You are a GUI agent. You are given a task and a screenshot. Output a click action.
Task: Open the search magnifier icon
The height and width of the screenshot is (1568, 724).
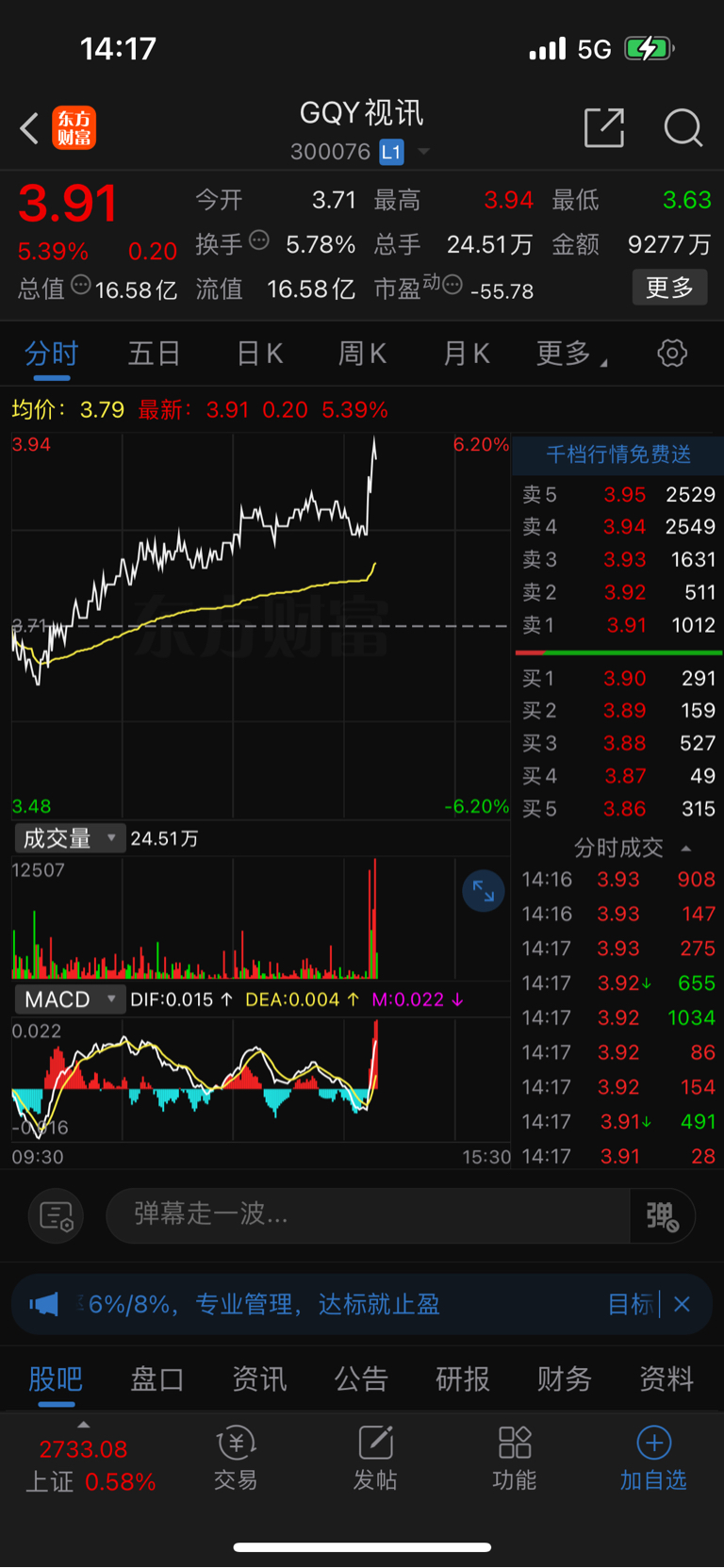coord(683,127)
